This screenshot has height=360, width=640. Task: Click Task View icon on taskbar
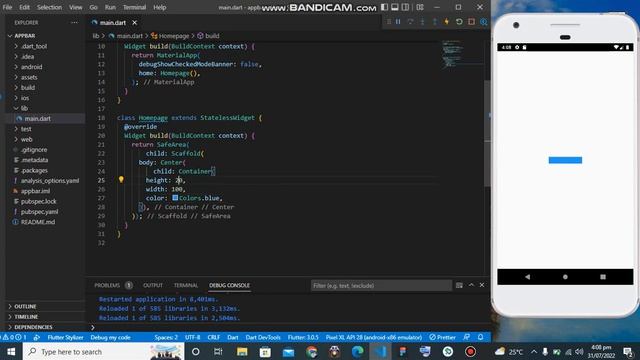click(218, 351)
